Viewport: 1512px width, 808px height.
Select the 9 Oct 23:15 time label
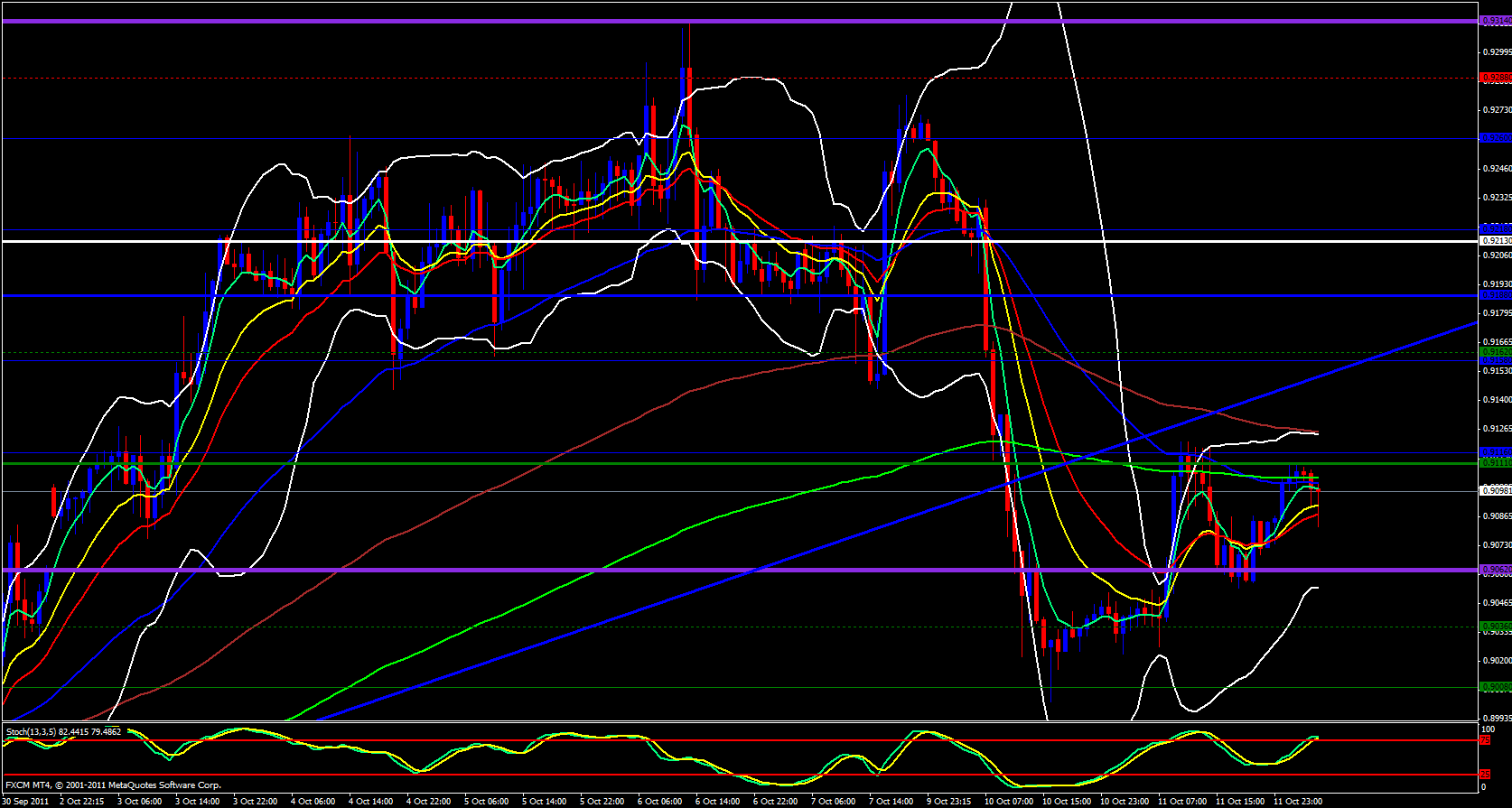950,801
